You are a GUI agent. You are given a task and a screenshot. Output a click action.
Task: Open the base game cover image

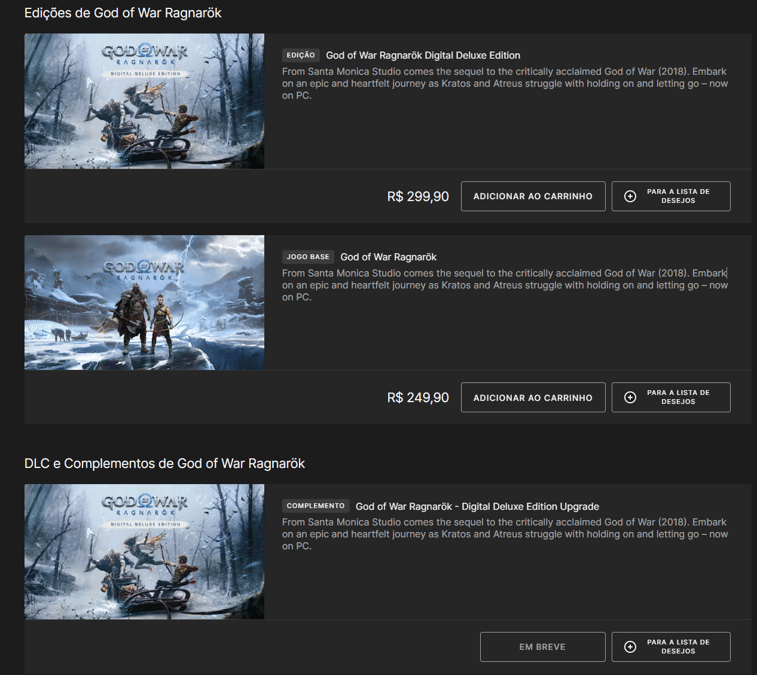pyautogui.click(x=144, y=303)
